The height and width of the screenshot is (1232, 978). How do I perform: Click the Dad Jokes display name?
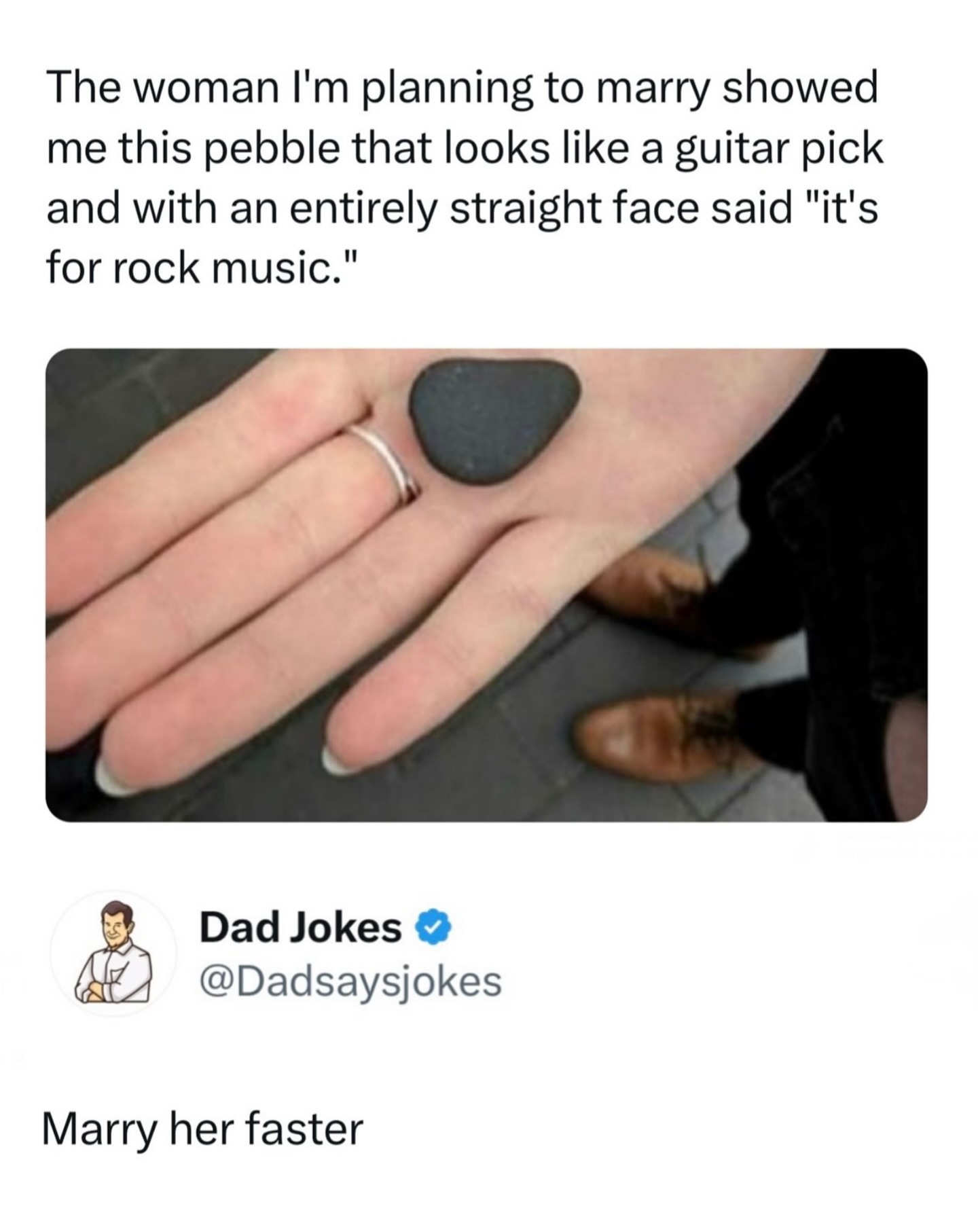tap(300, 928)
